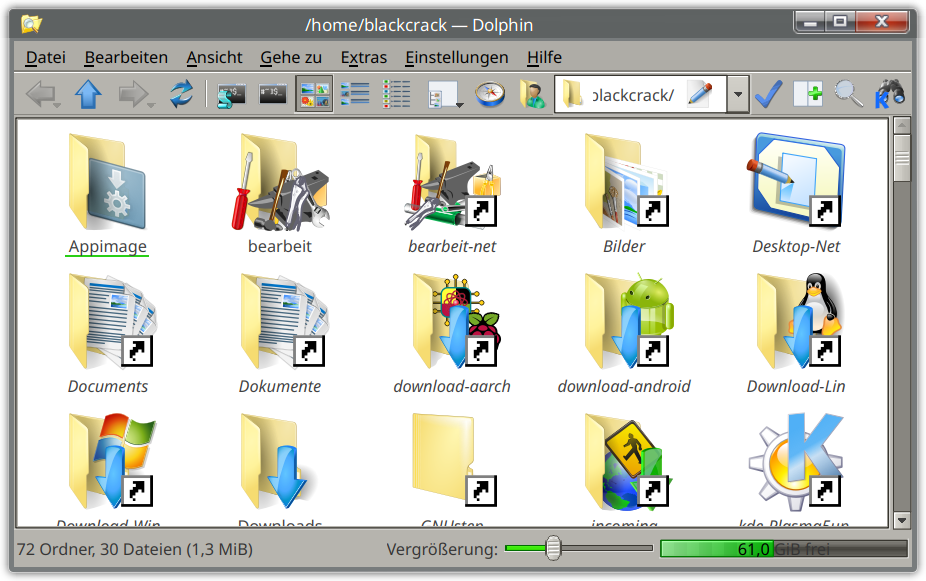This screenshot has height=581, width=926.
Task: Click the Appimage file name label
Action: (x=107, y=246)
